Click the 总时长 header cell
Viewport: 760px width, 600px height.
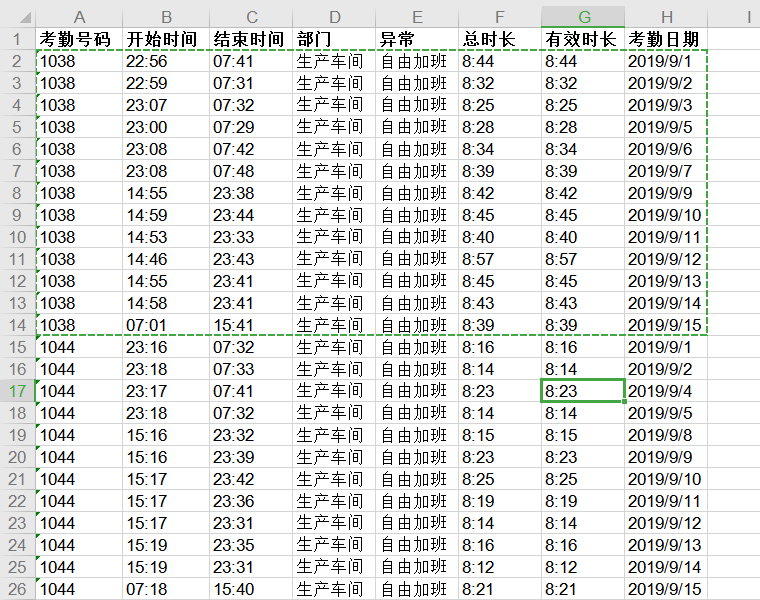[x=499, y=39]
